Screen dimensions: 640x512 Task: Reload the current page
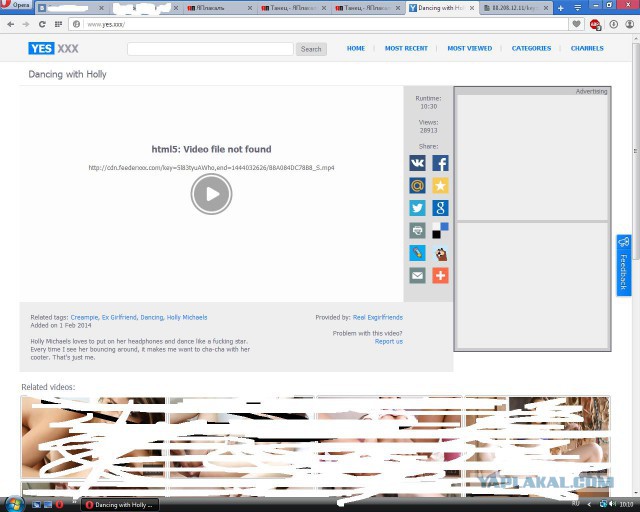(x=42, y=24)
